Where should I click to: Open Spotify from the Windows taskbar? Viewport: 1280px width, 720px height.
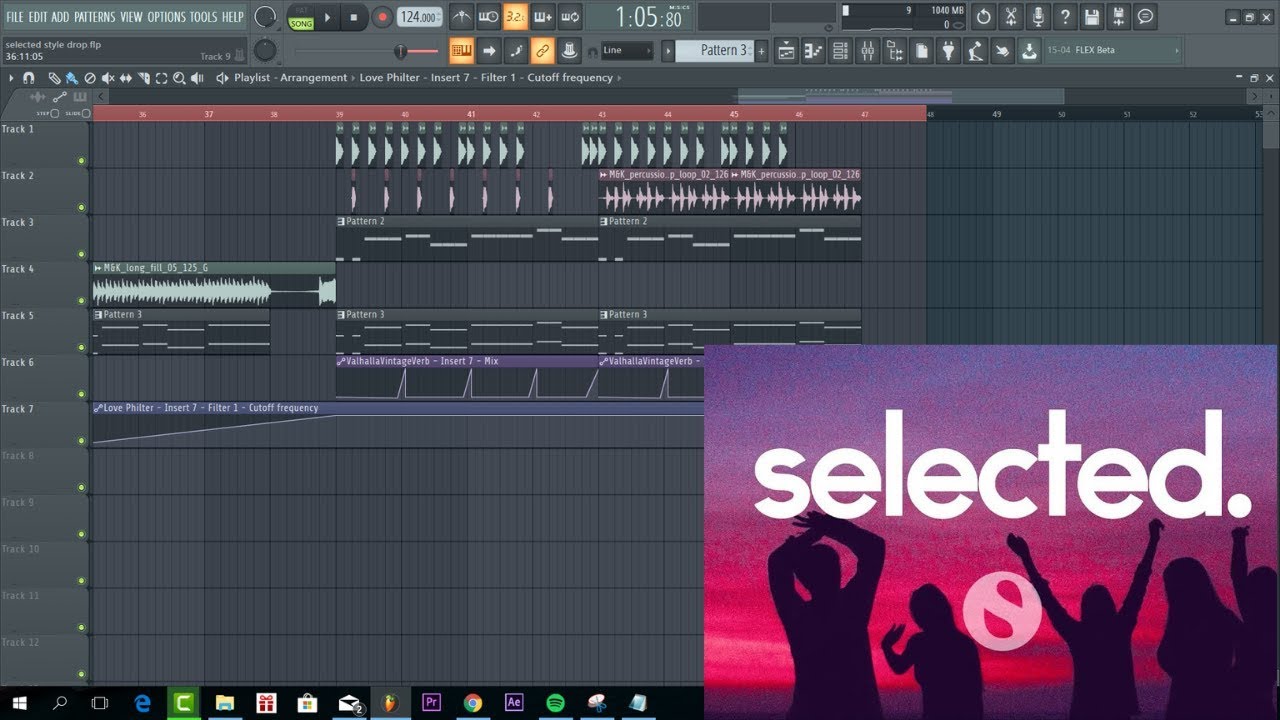pyautogui.click(x=555, y=702)
